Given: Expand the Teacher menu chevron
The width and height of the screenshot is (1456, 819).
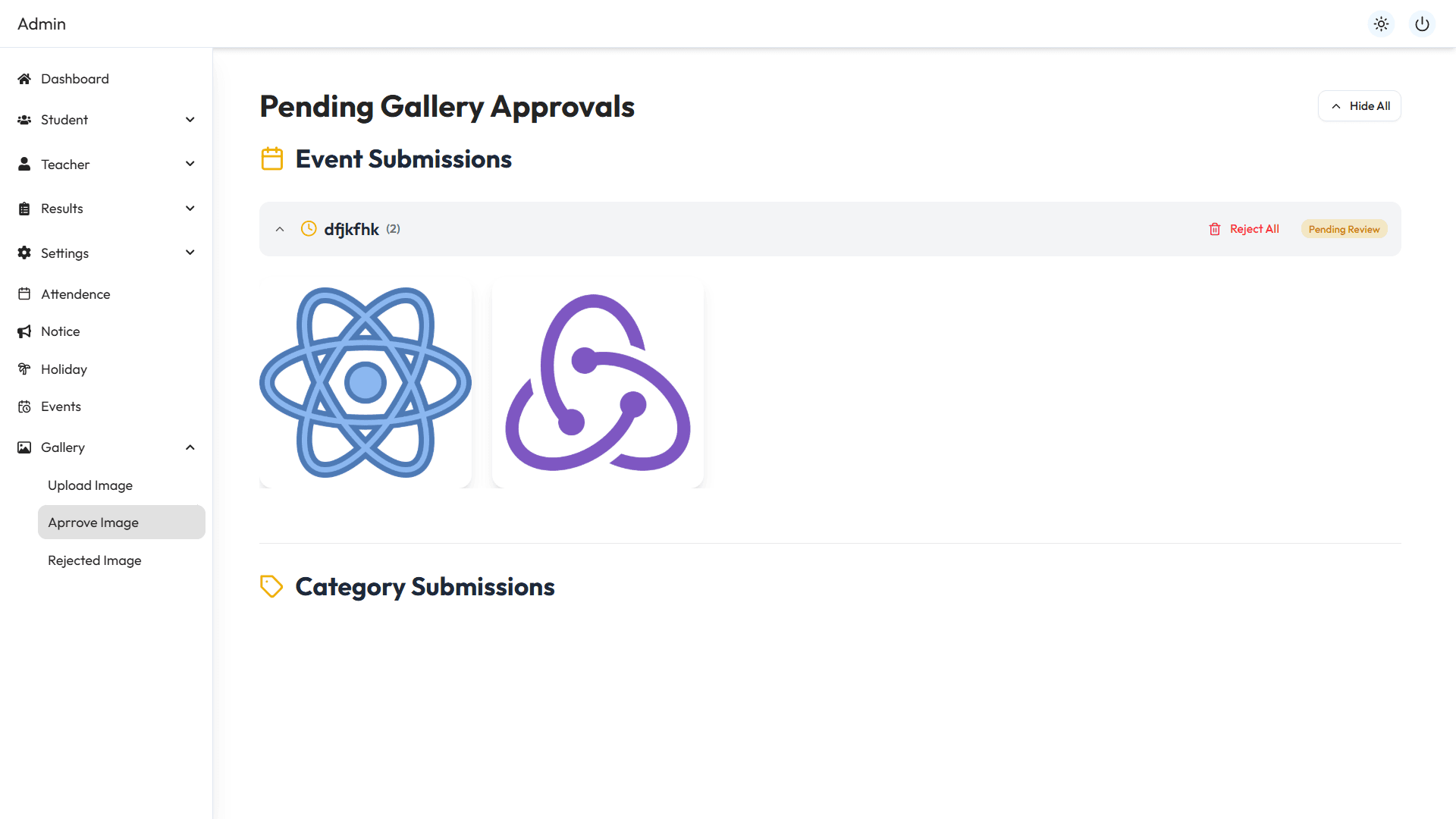Looking at the screenshot, I should pos(190,164).
